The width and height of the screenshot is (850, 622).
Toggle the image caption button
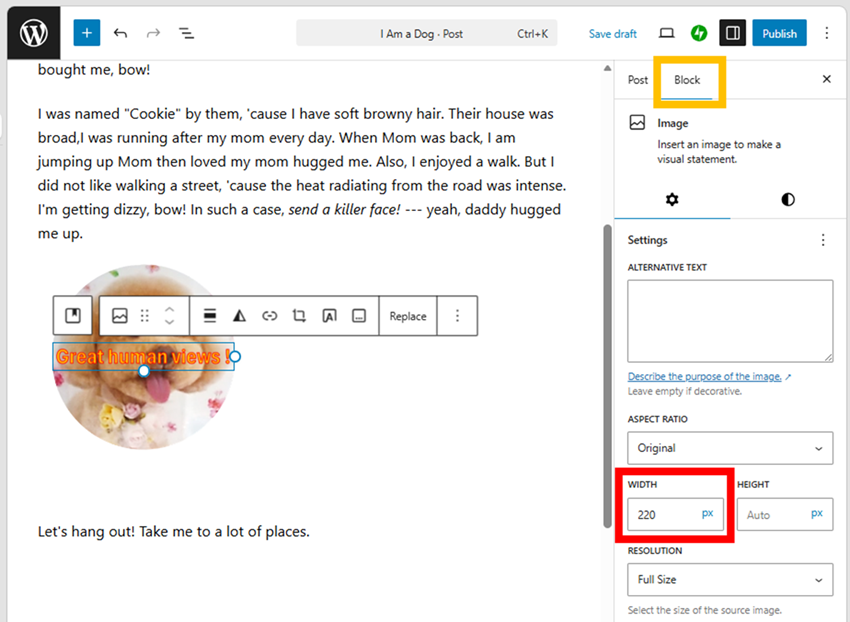[x=359, y=316]
